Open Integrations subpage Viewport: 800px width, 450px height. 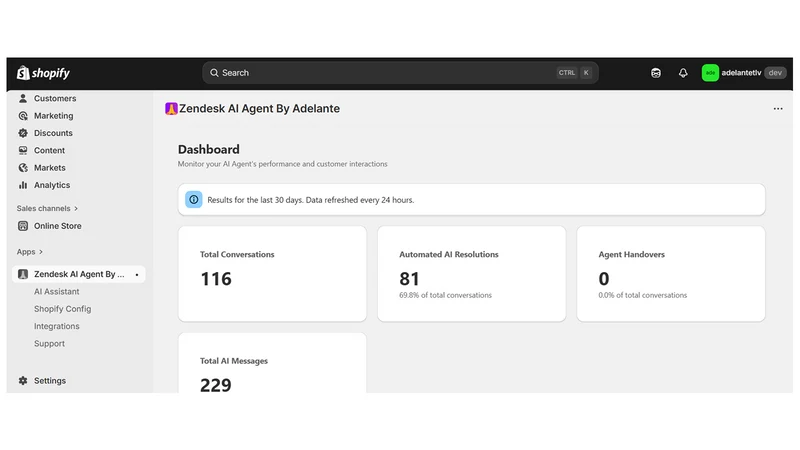point(57,327)
